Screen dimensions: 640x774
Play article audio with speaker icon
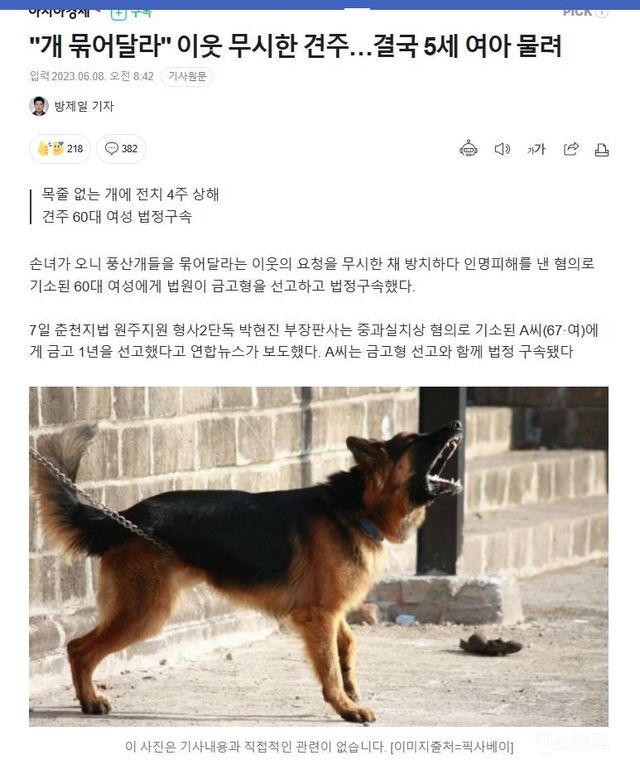(x=502, y=149)
